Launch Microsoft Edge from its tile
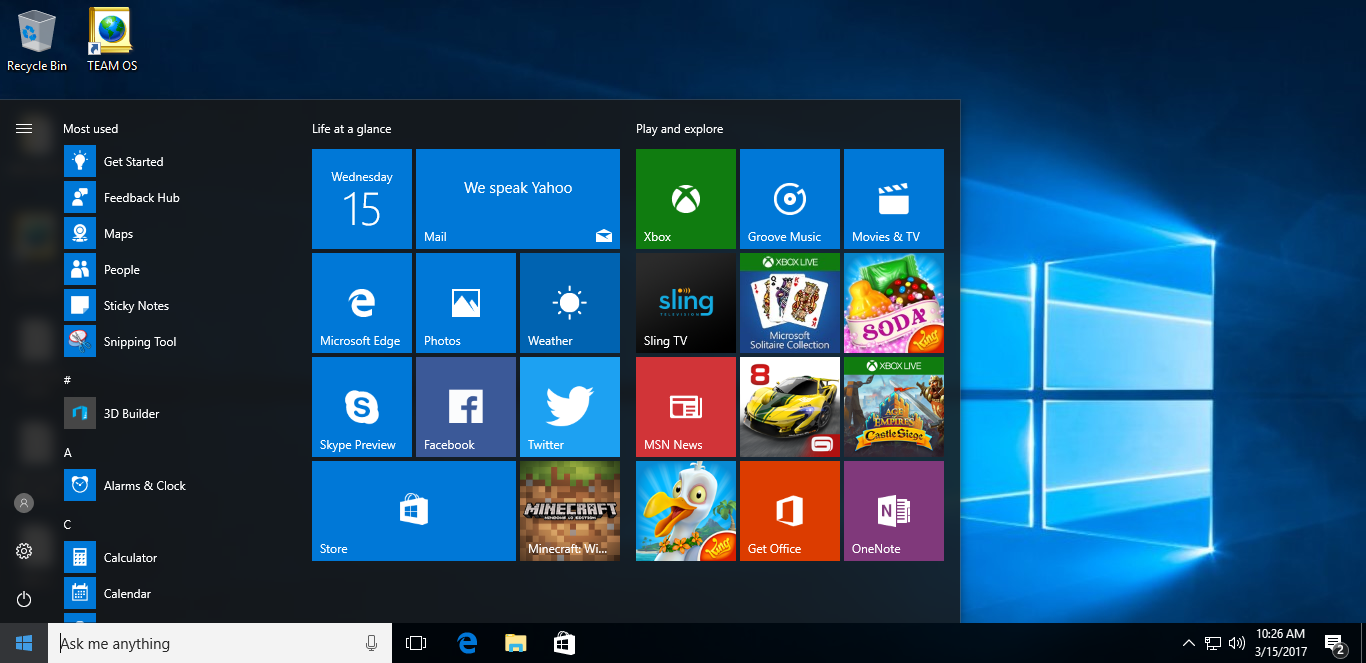The height and width of the screenshot is (663, 1366). (362, 303)
